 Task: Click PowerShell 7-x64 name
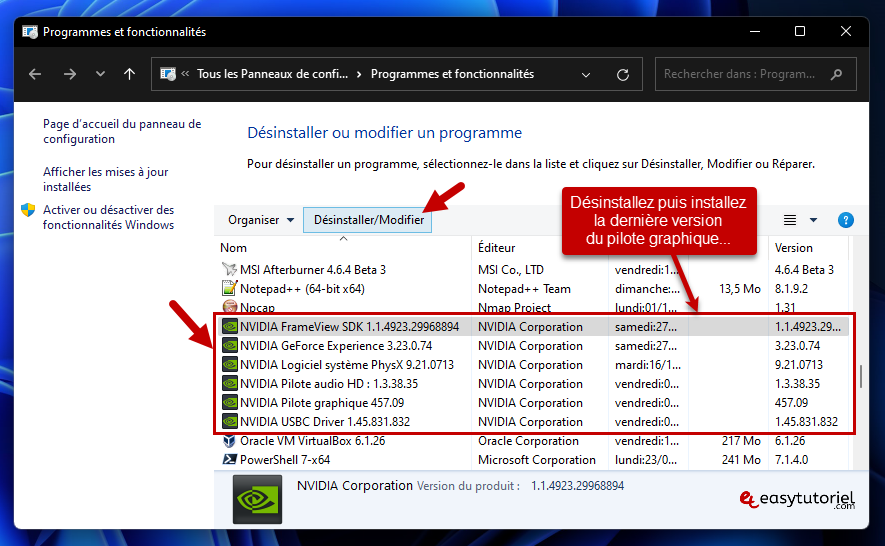285,460
